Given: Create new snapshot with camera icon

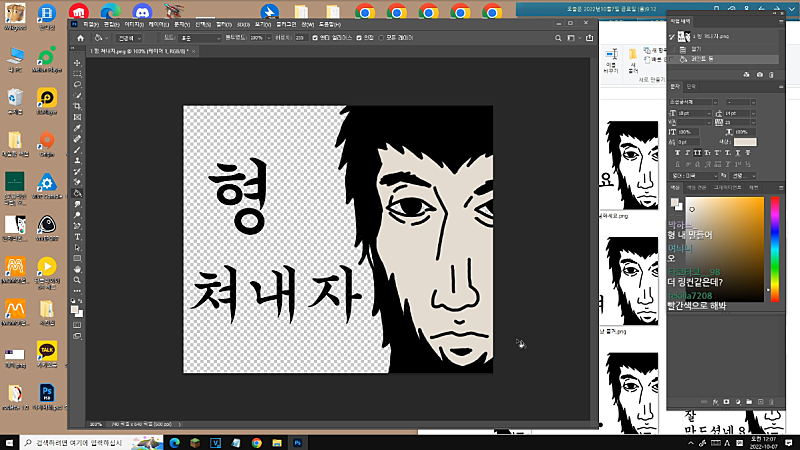Looking at the screenshot, I should click(759, 74).
